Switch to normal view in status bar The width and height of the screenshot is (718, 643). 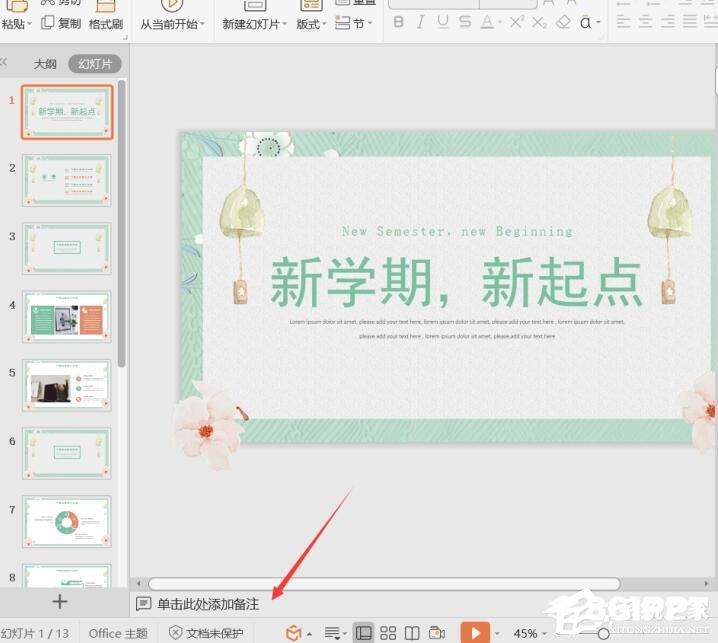(x=364, y=633)
